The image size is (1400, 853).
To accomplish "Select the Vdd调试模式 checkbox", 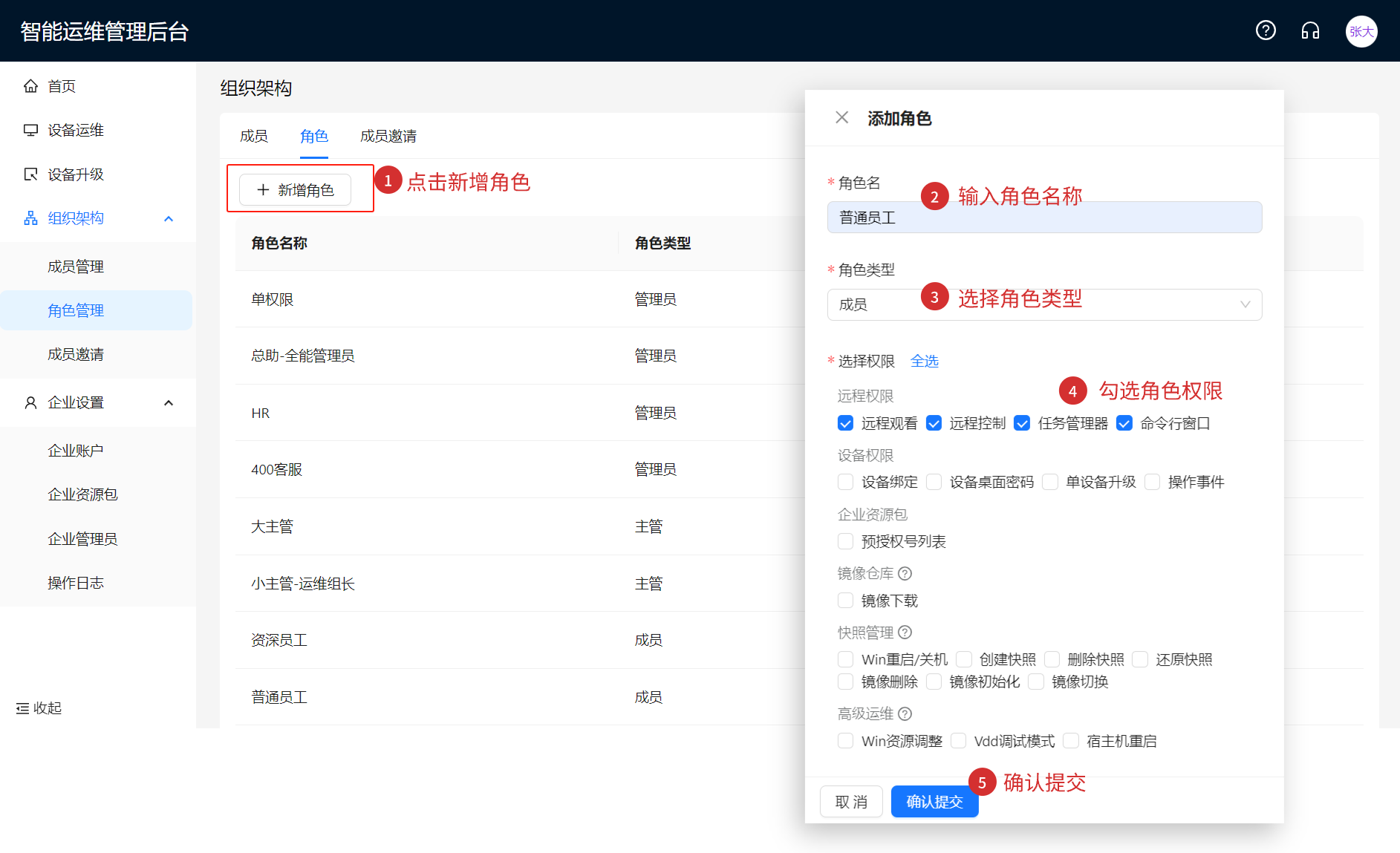I will pyautogui.click(x=959, y=741).
